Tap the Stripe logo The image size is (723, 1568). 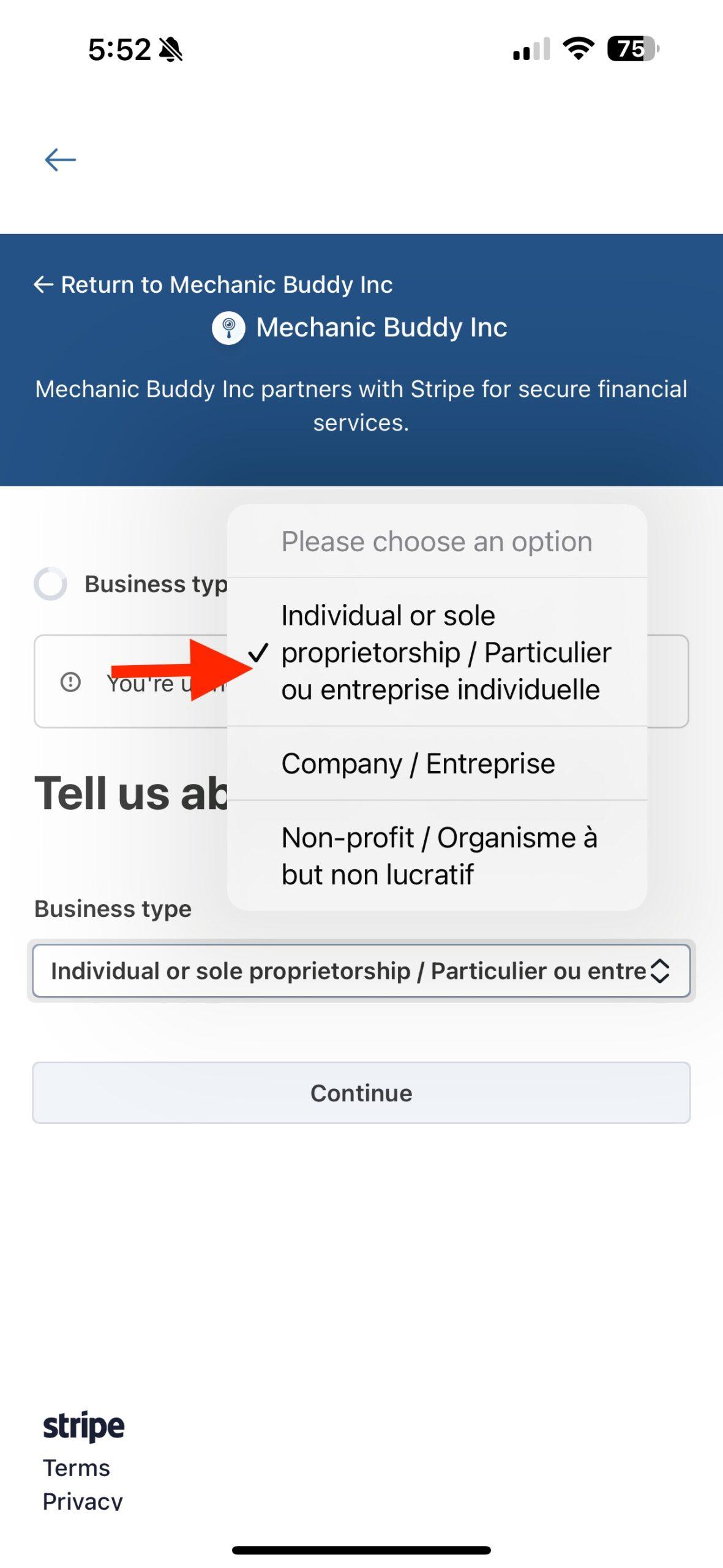[84, 1425]
